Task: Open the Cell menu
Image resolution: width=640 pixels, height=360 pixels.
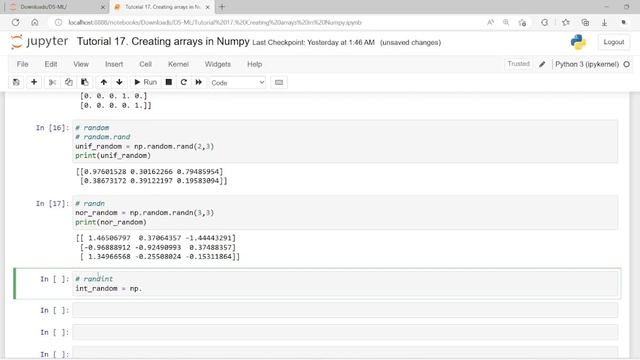Action: (145, 64)
